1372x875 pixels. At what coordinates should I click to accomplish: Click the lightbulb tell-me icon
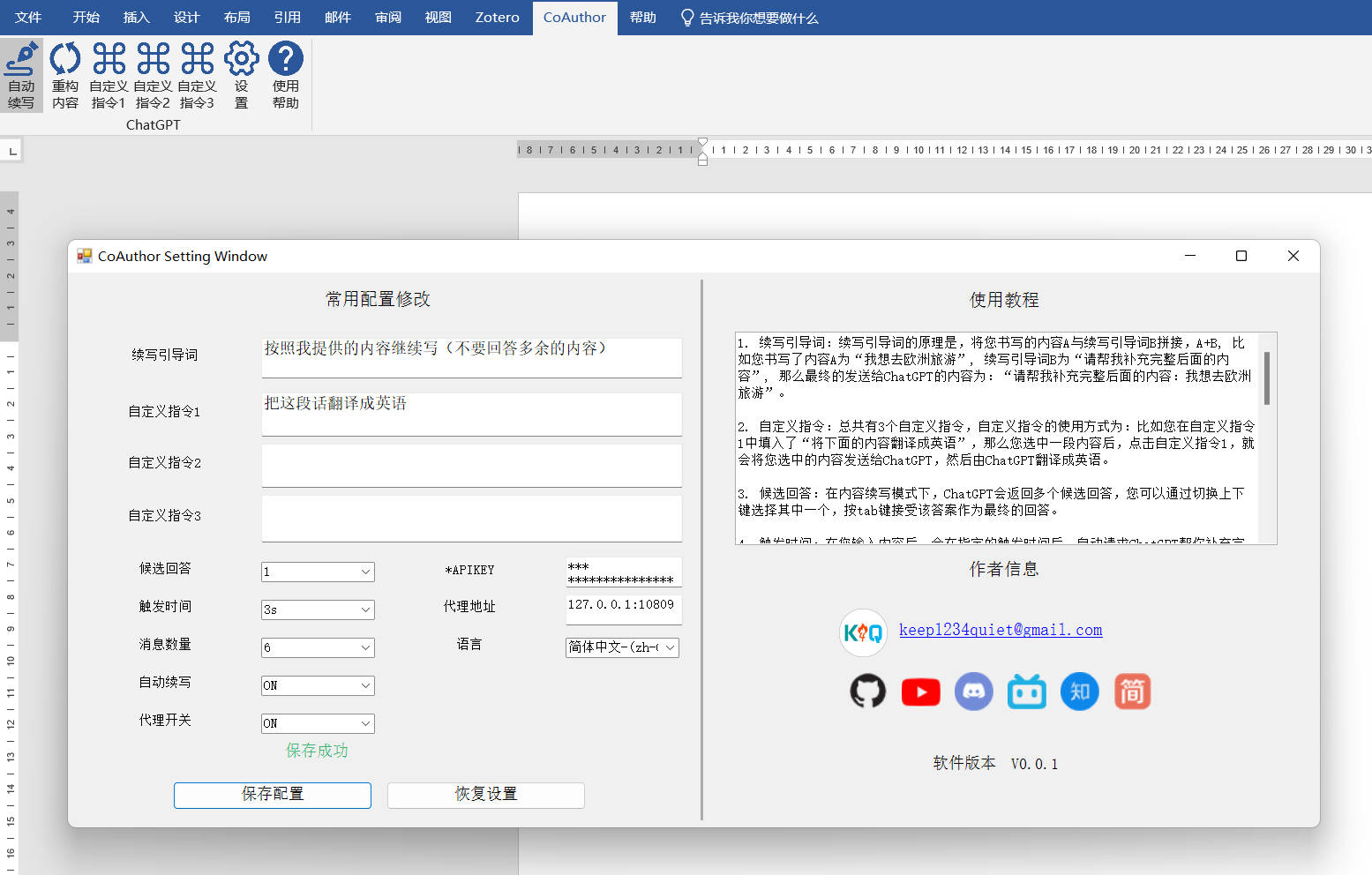(687, 18)
